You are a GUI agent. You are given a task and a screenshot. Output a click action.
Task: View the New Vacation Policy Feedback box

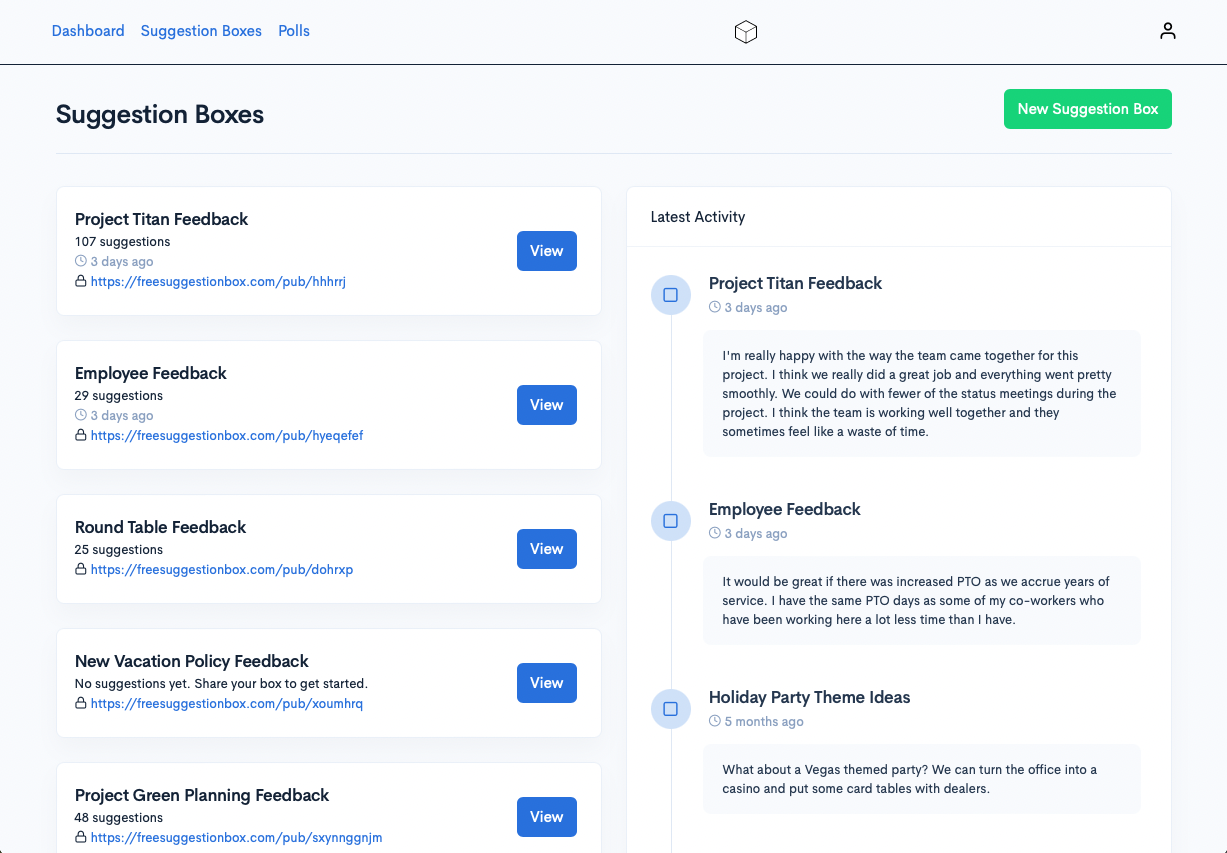click(546, 683)
